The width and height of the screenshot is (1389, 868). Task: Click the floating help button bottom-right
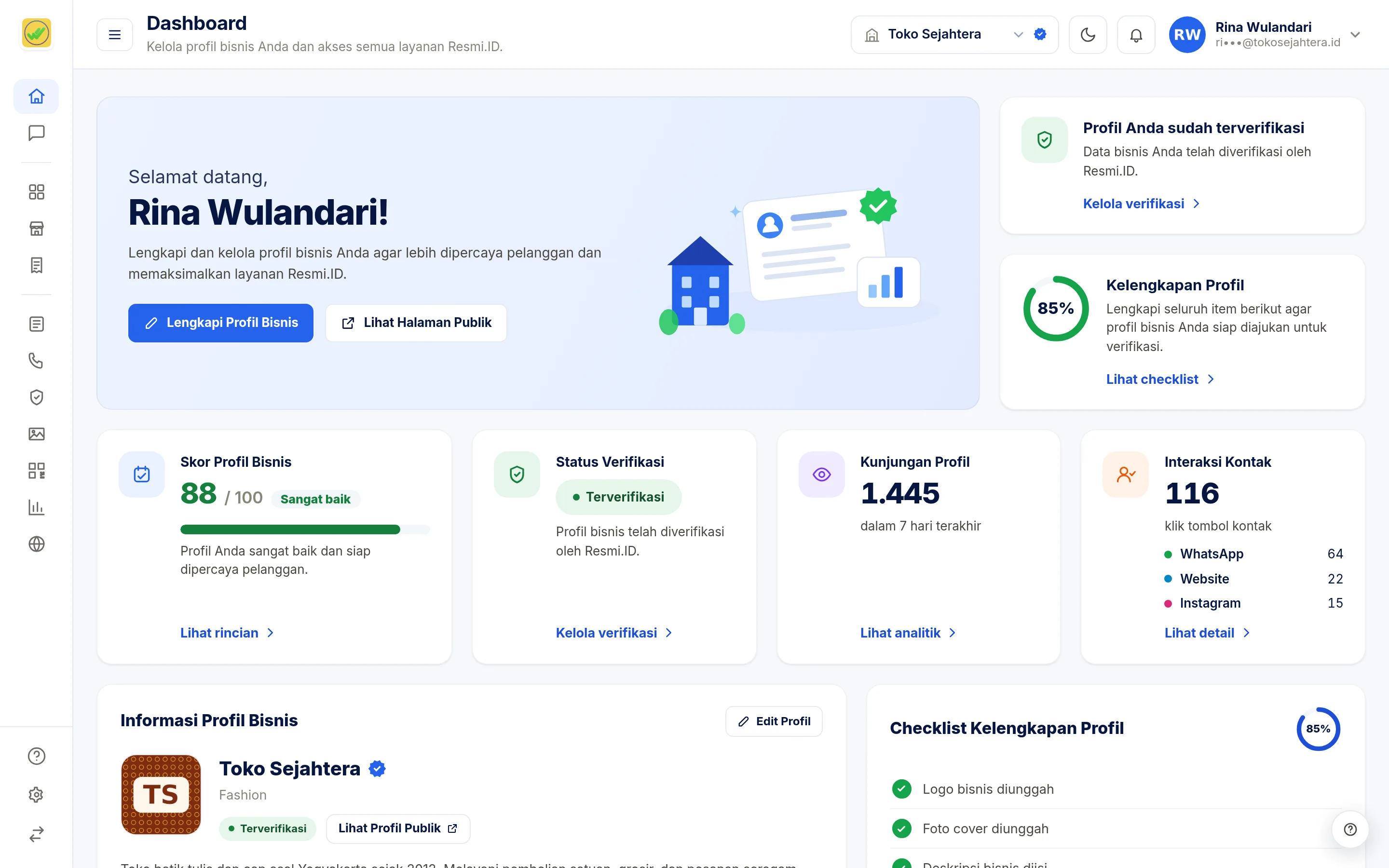(x=1350, y=829)
